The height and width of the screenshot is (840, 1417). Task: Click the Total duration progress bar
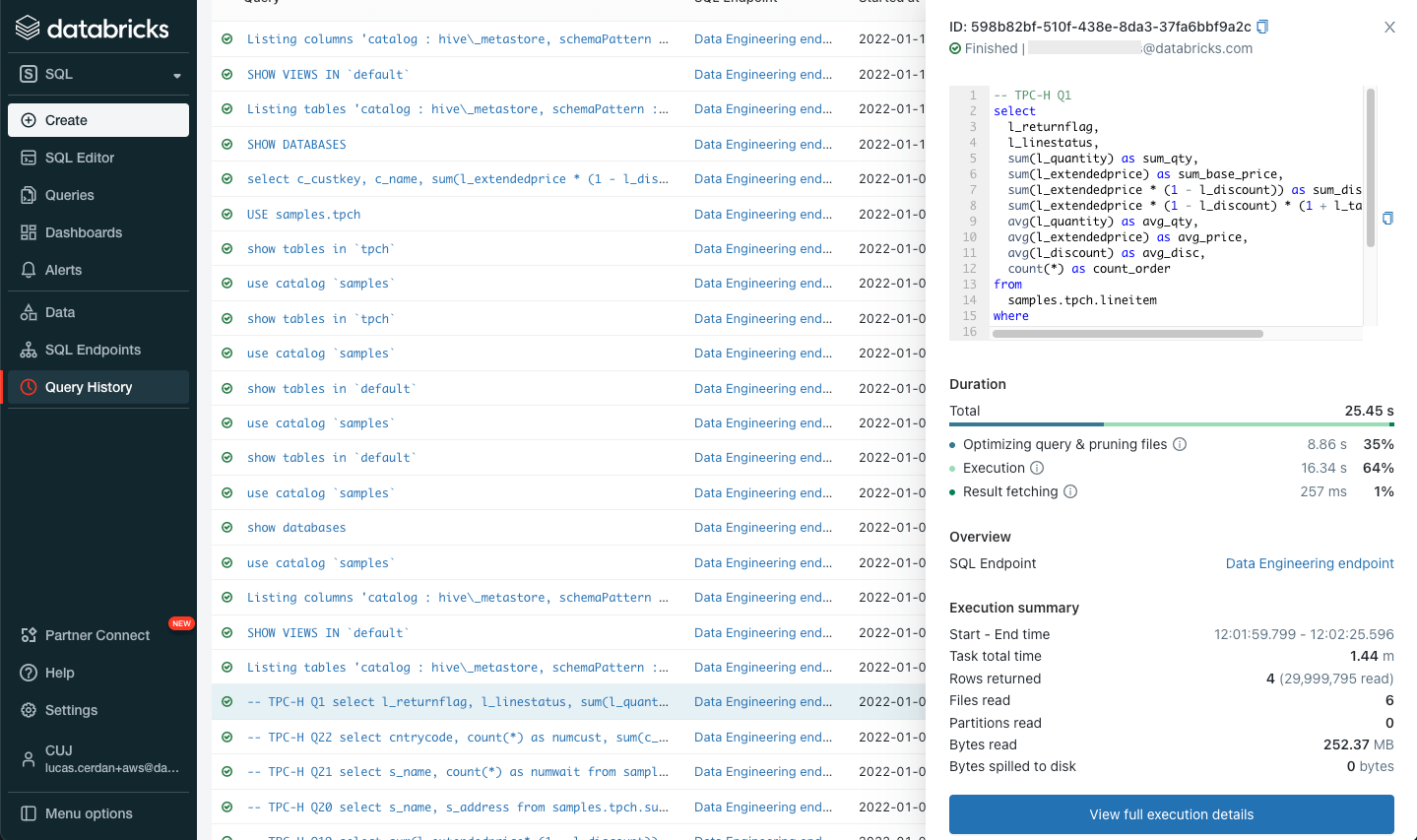click(x=1170, y=424)
